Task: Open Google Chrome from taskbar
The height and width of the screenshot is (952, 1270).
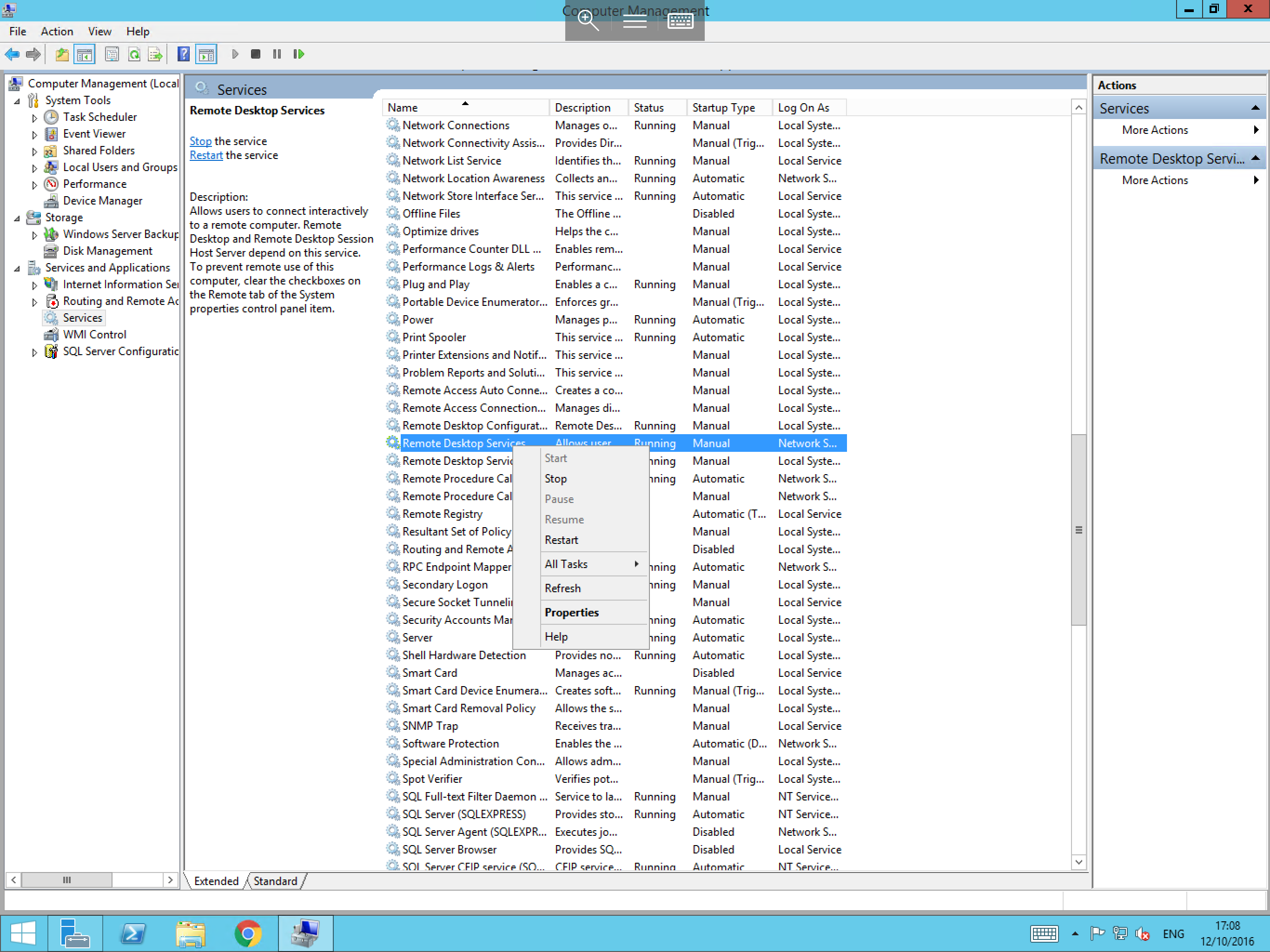Action: (248, 932)
